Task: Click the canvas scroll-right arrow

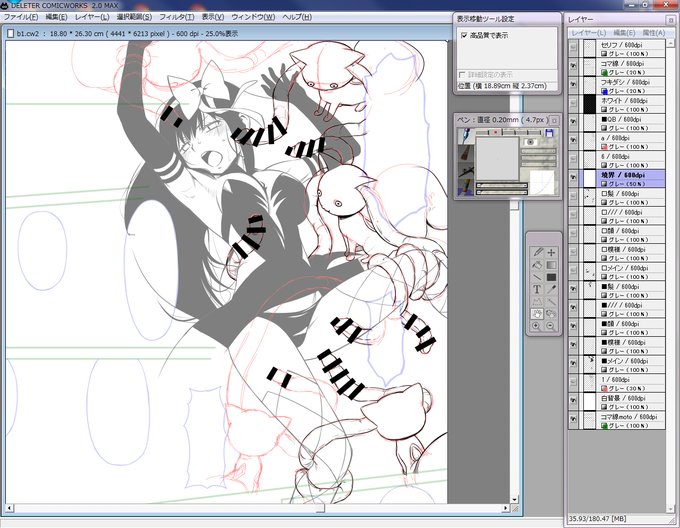Action: [x=506, y=508]
